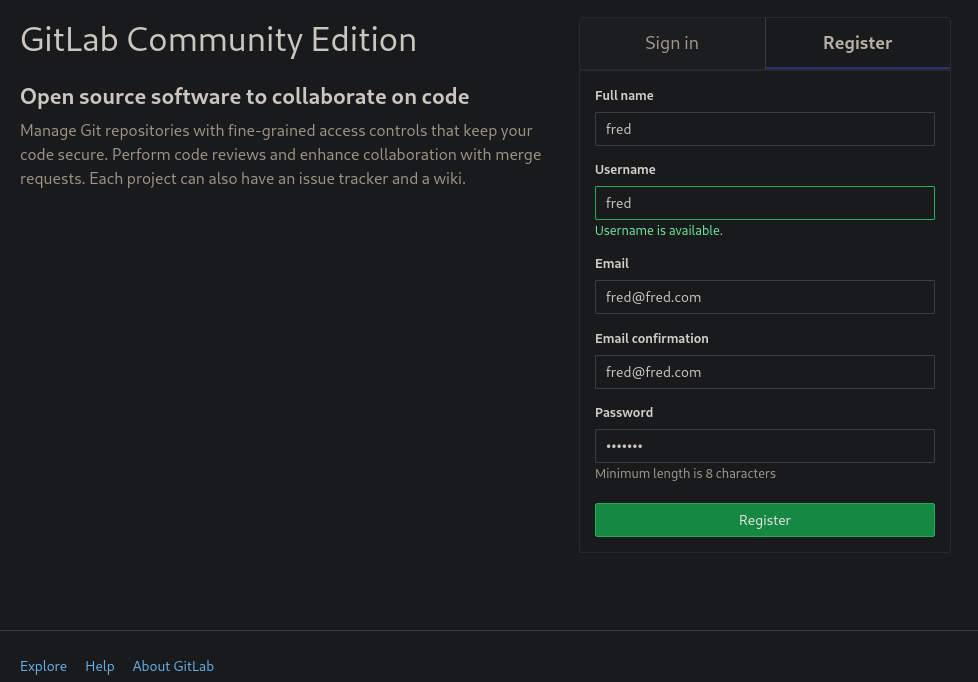Open the Help link in footer
This screenshot has width=978, height=682.
(100, 666)
